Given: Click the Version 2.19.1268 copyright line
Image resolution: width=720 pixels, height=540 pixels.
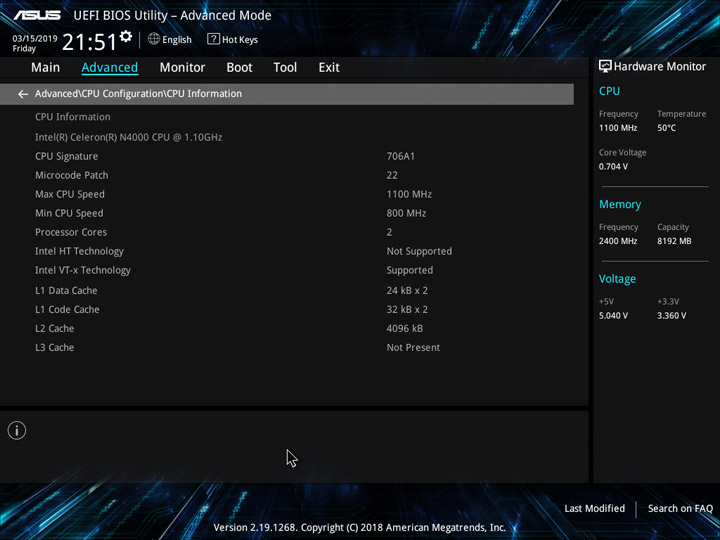Looking at the screenshot, I should click(360, 527).
